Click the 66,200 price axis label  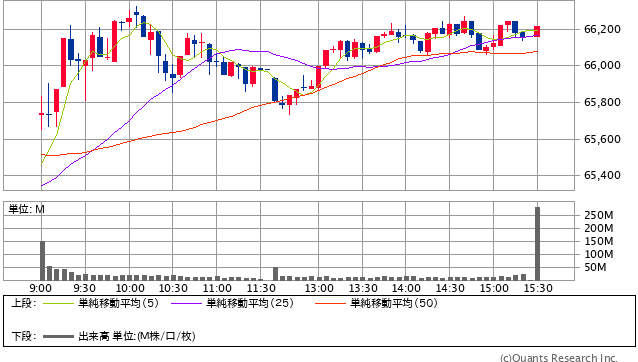(x=602, y=29)
